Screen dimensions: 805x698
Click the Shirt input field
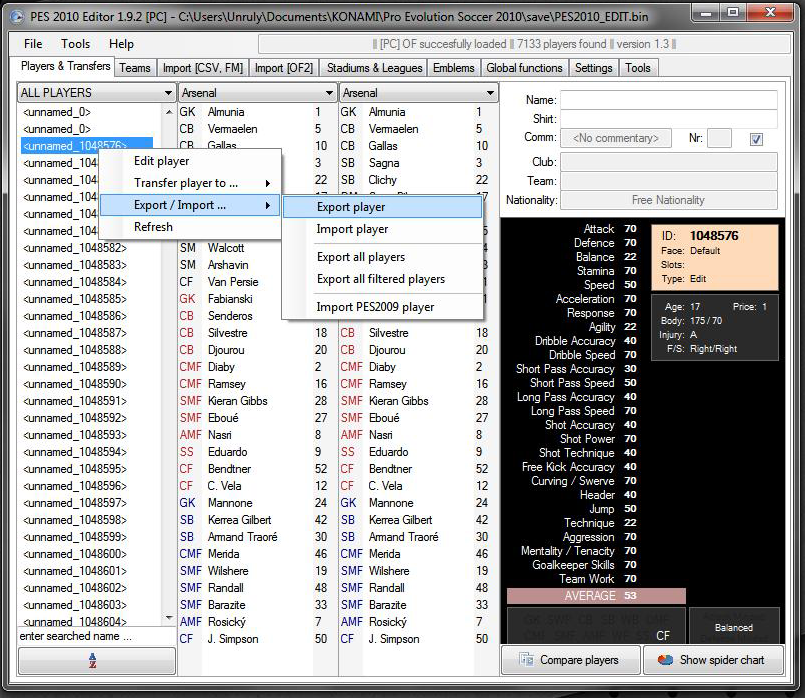coord(668,119)
